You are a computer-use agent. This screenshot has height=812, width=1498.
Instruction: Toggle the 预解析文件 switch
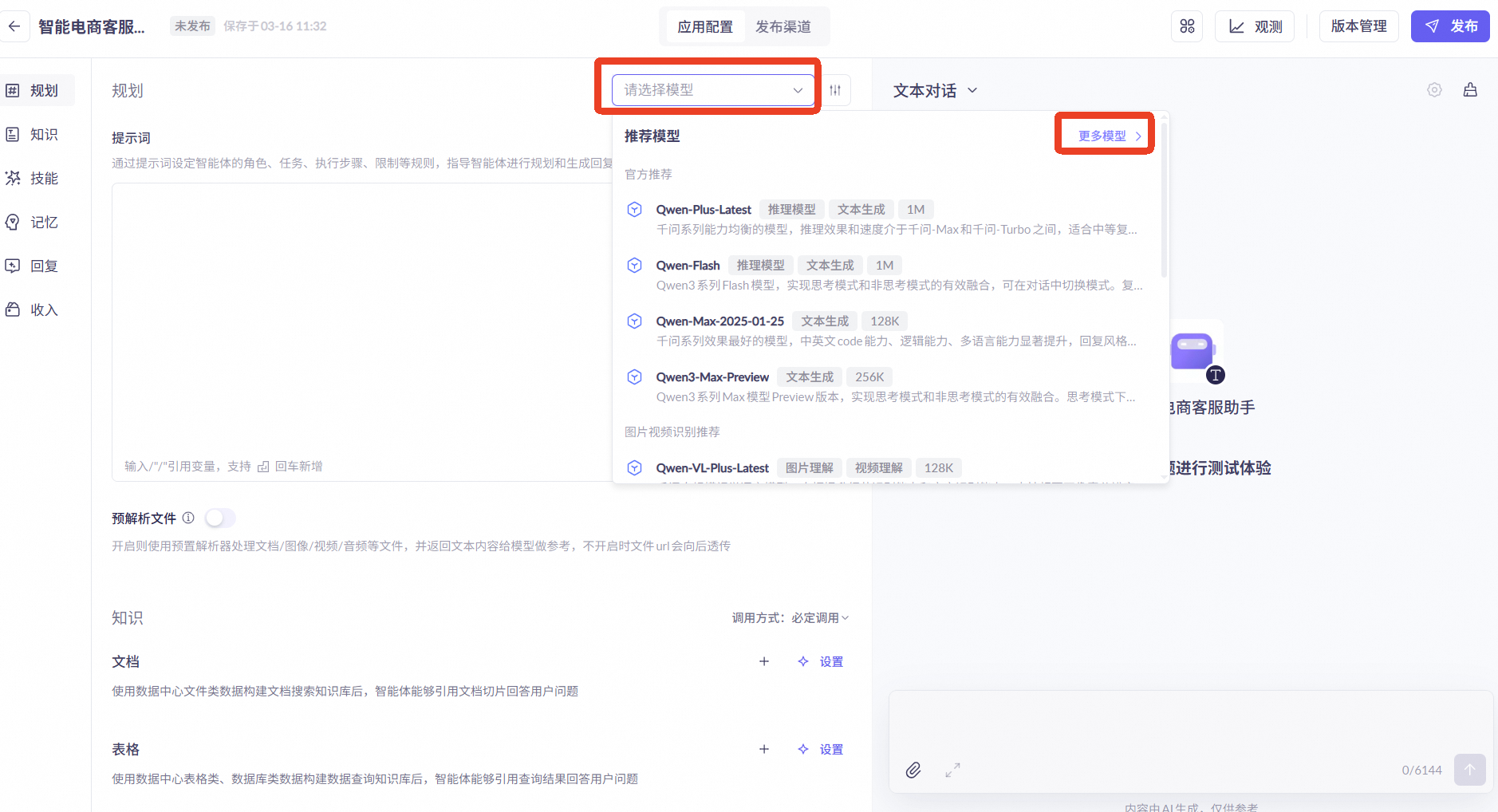220,518
